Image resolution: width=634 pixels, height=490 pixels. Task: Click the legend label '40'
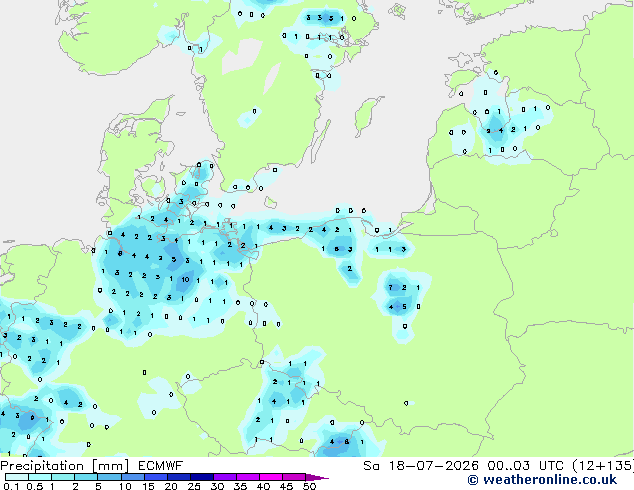pos(263,486)
